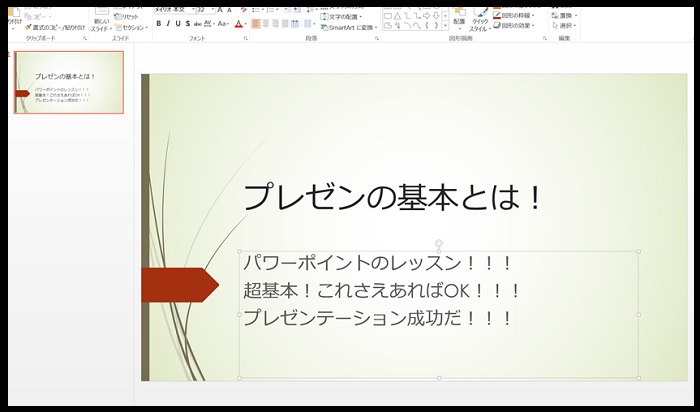Viewport: 700px width, 412px height.
Task: Apply distributed alignment to the text
Action: point(295,24)
